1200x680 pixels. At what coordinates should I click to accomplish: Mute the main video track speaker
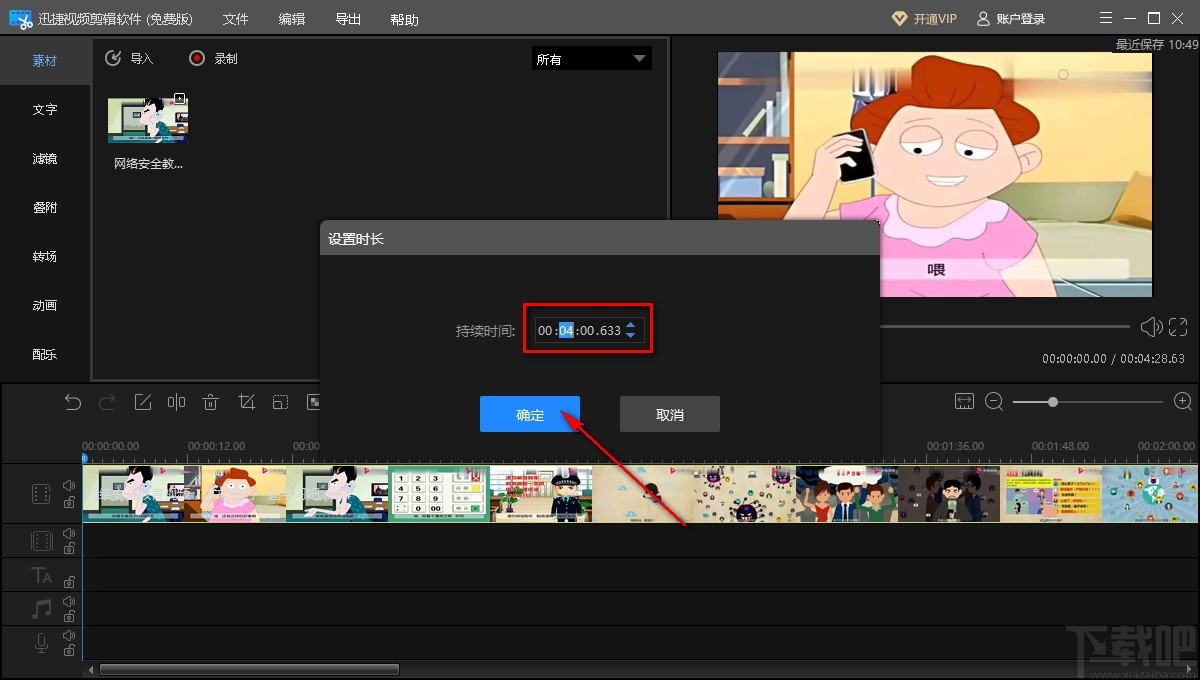coord(69,485)
